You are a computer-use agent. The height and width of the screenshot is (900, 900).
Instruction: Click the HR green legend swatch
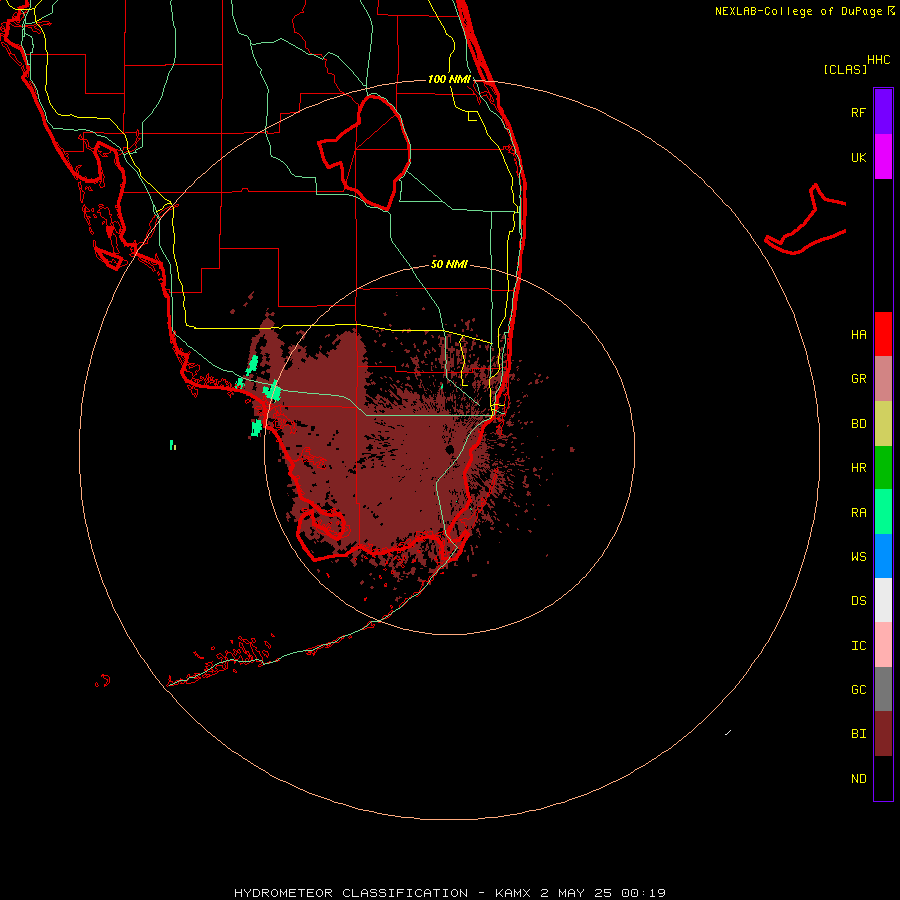(x=883, y=467)
